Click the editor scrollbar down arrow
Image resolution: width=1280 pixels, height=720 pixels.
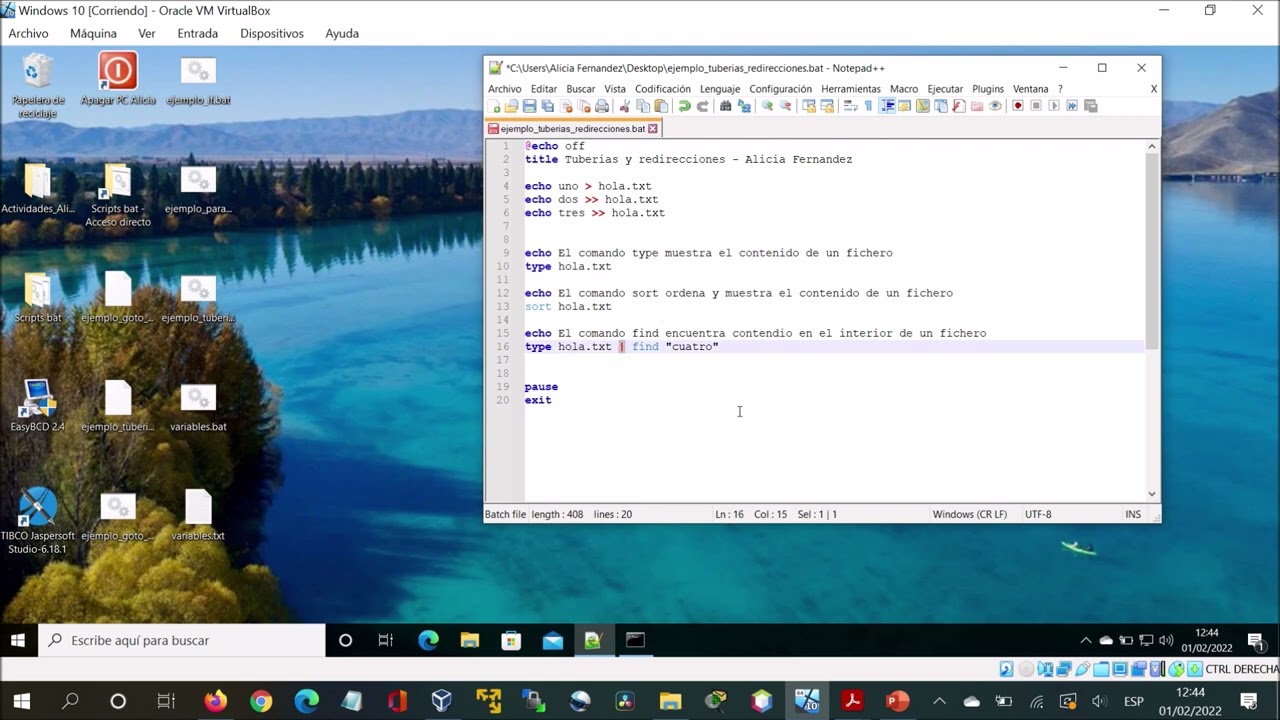click(1152, 494)
